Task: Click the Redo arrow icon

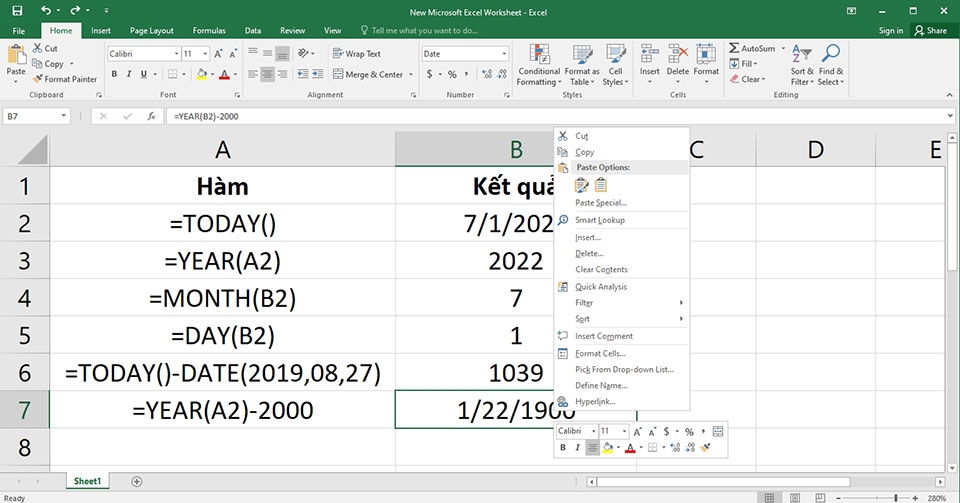Action: (75, 11)
